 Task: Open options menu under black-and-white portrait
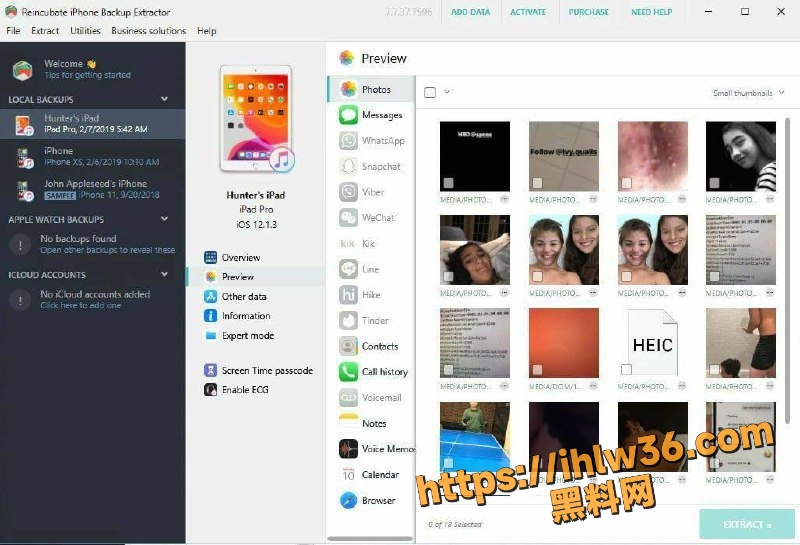(x=770, y=199)
